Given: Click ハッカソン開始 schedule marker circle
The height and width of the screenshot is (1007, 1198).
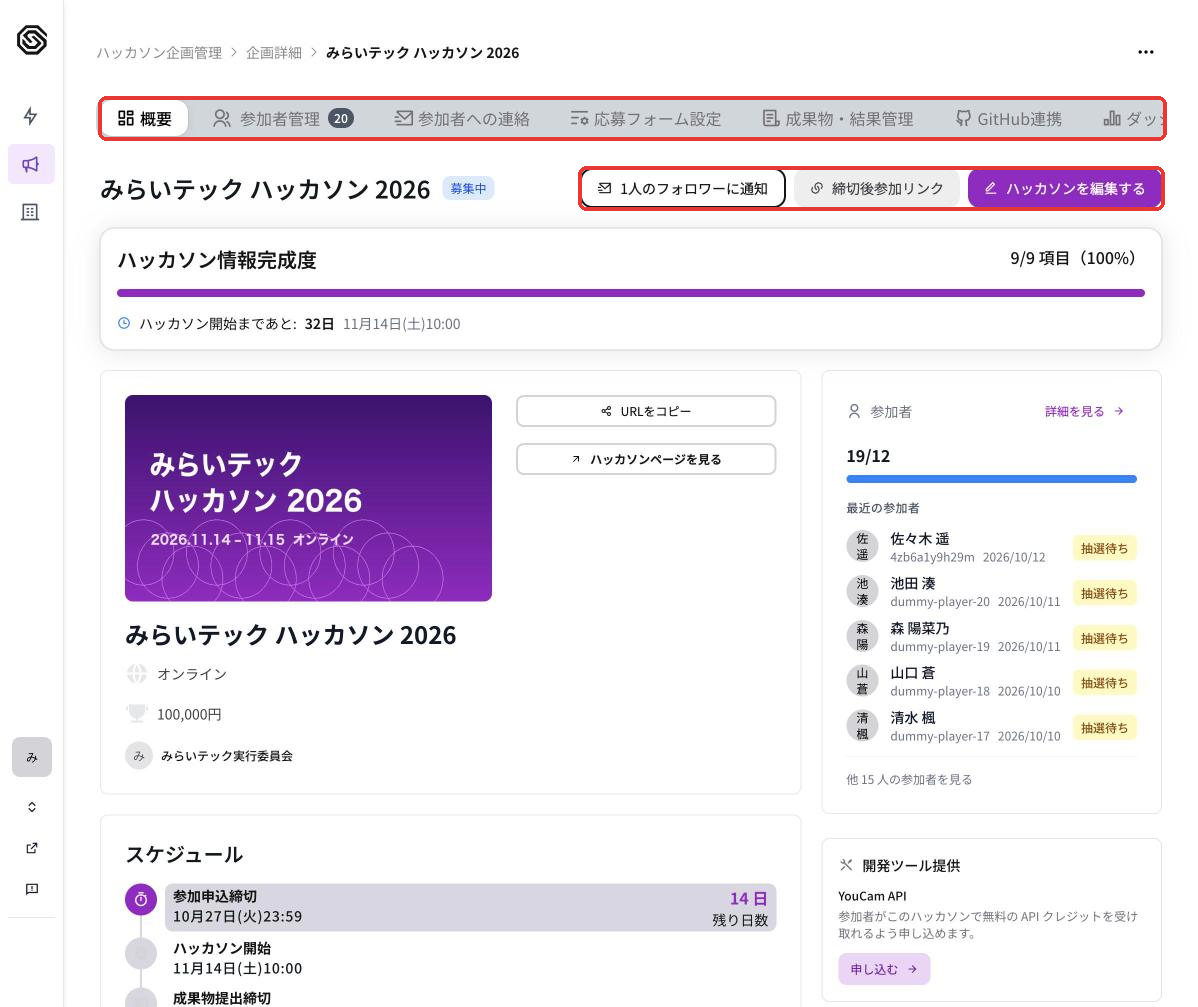Looking at the screenshot, I should click(141, 954).
